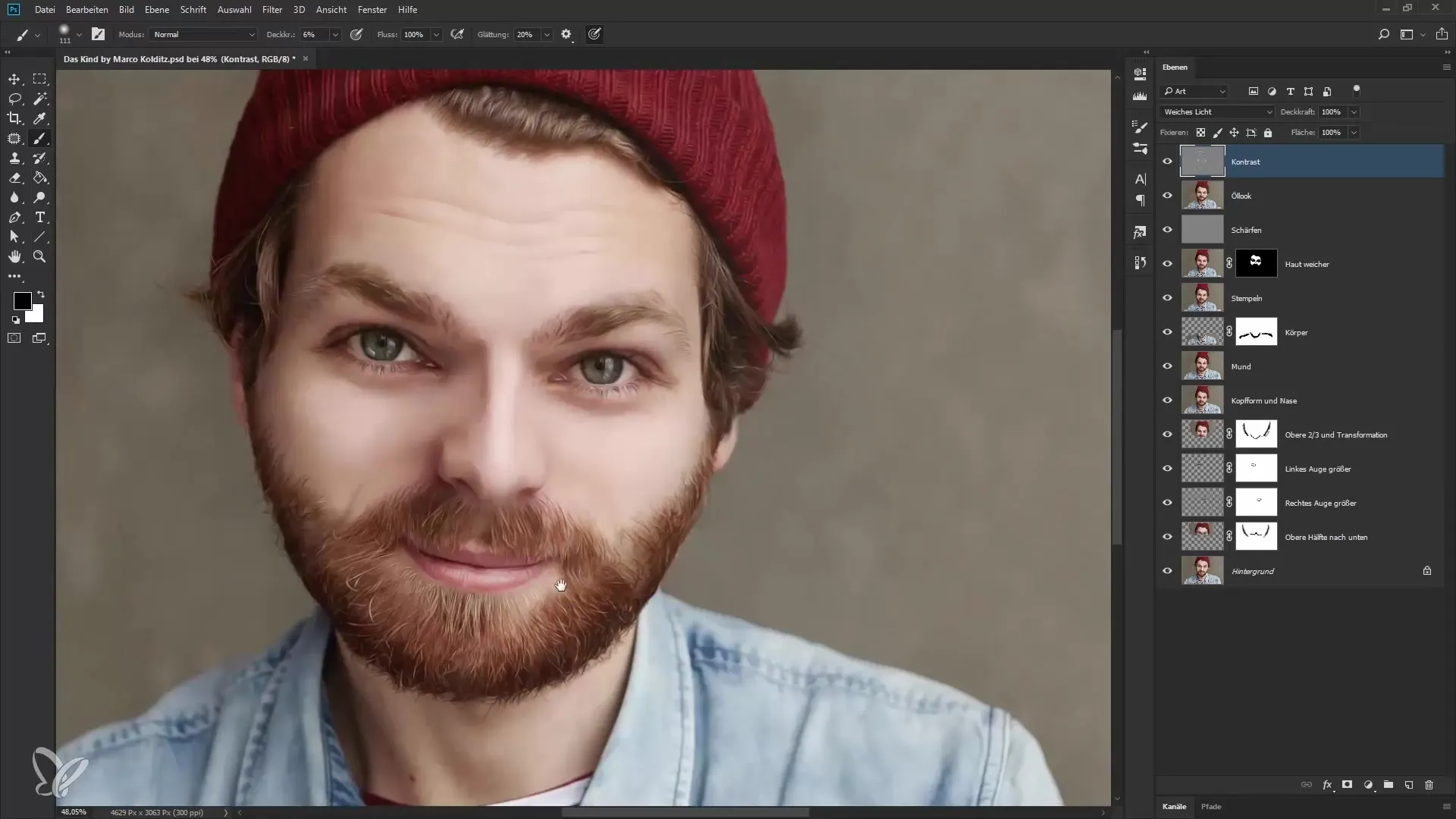The height and width of the screenshot is (819, 1456).
Task: Toggle visibility of the Hintergrund layer
Action: tap(1167, 571)
